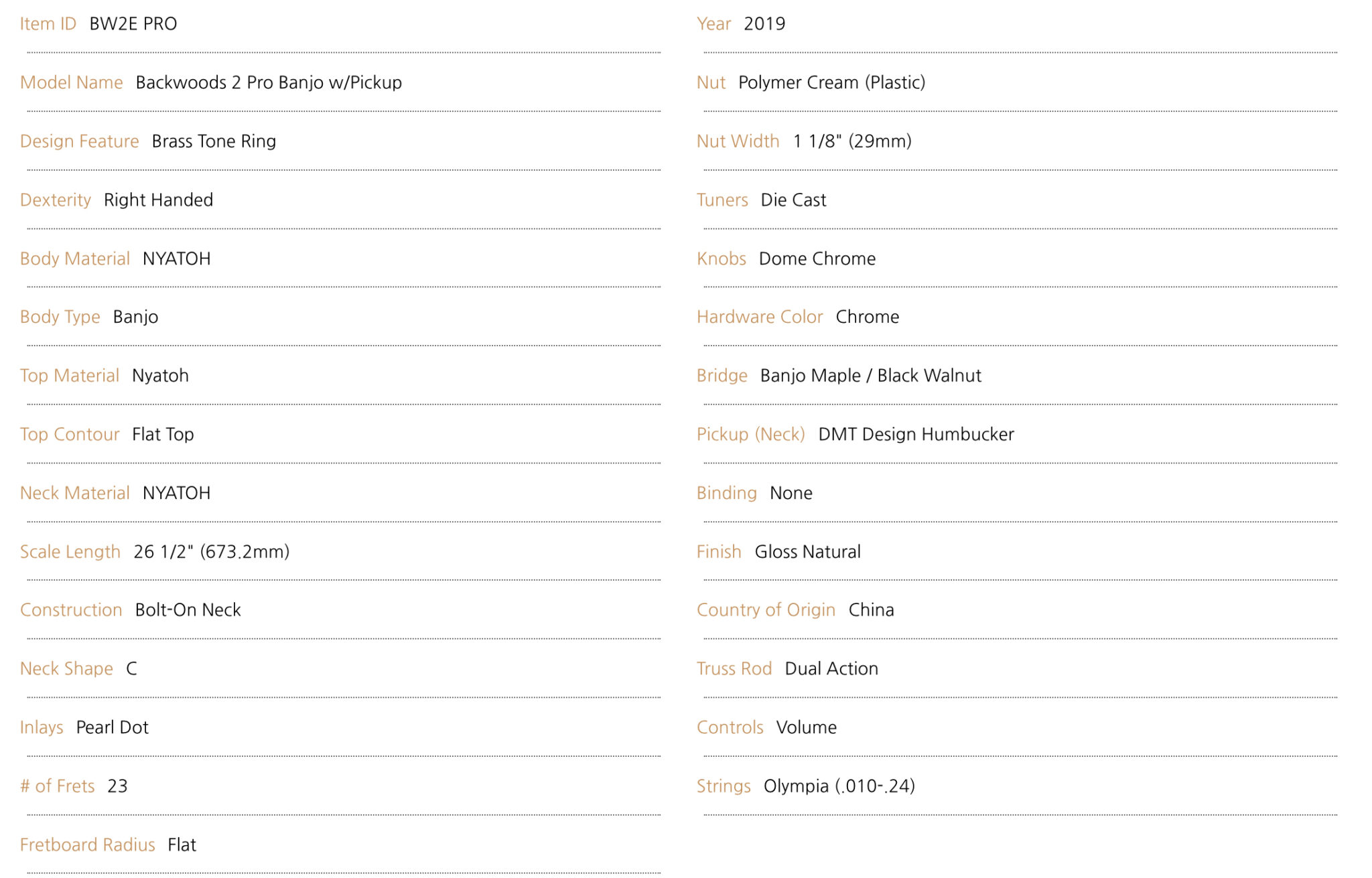Viewport: 1372px width, 878px height.
Task: Click the Dexterity label
Action: point(56,200)
